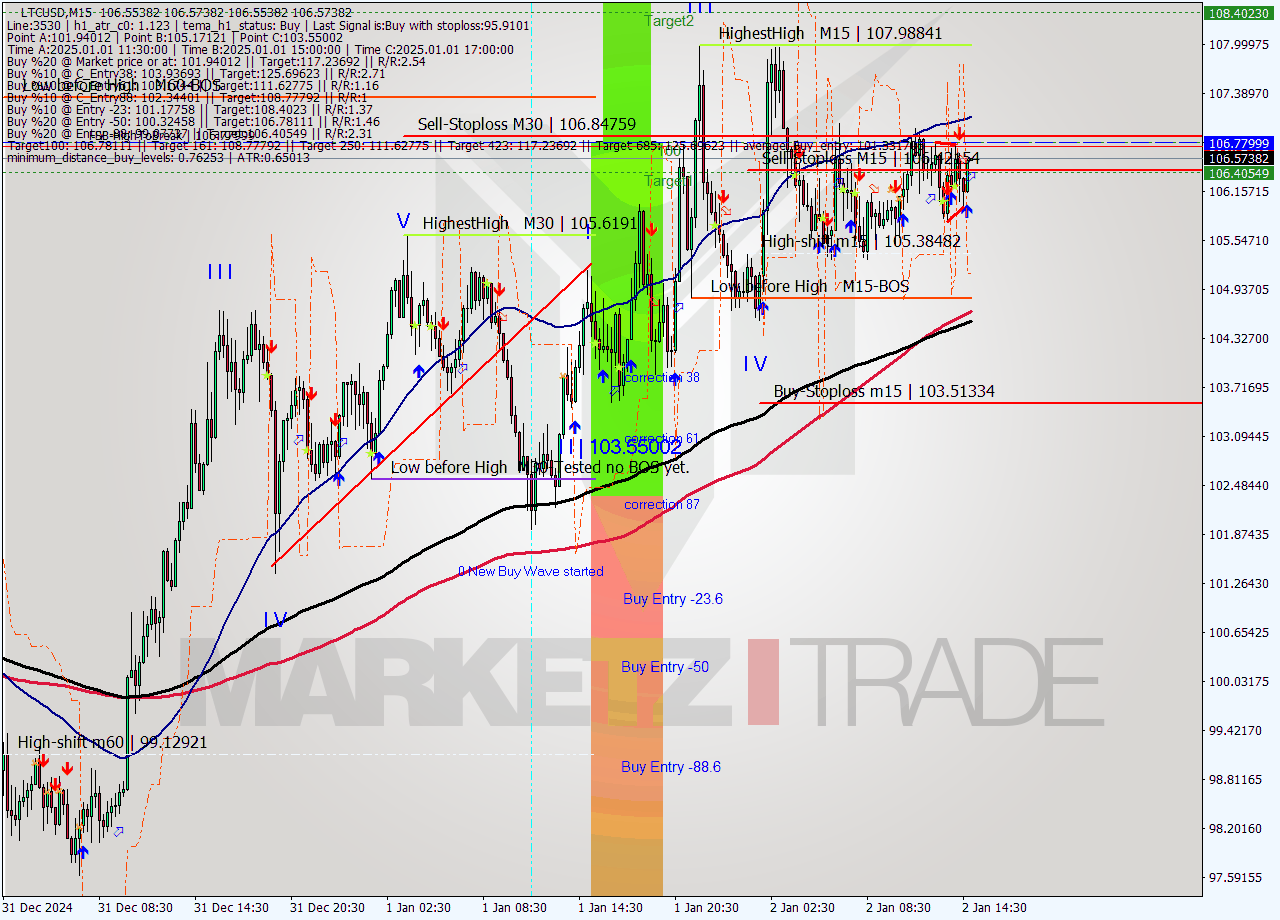Select the 'HighestHigh M30 | 105.6191' label

click(x=529, y=223)
